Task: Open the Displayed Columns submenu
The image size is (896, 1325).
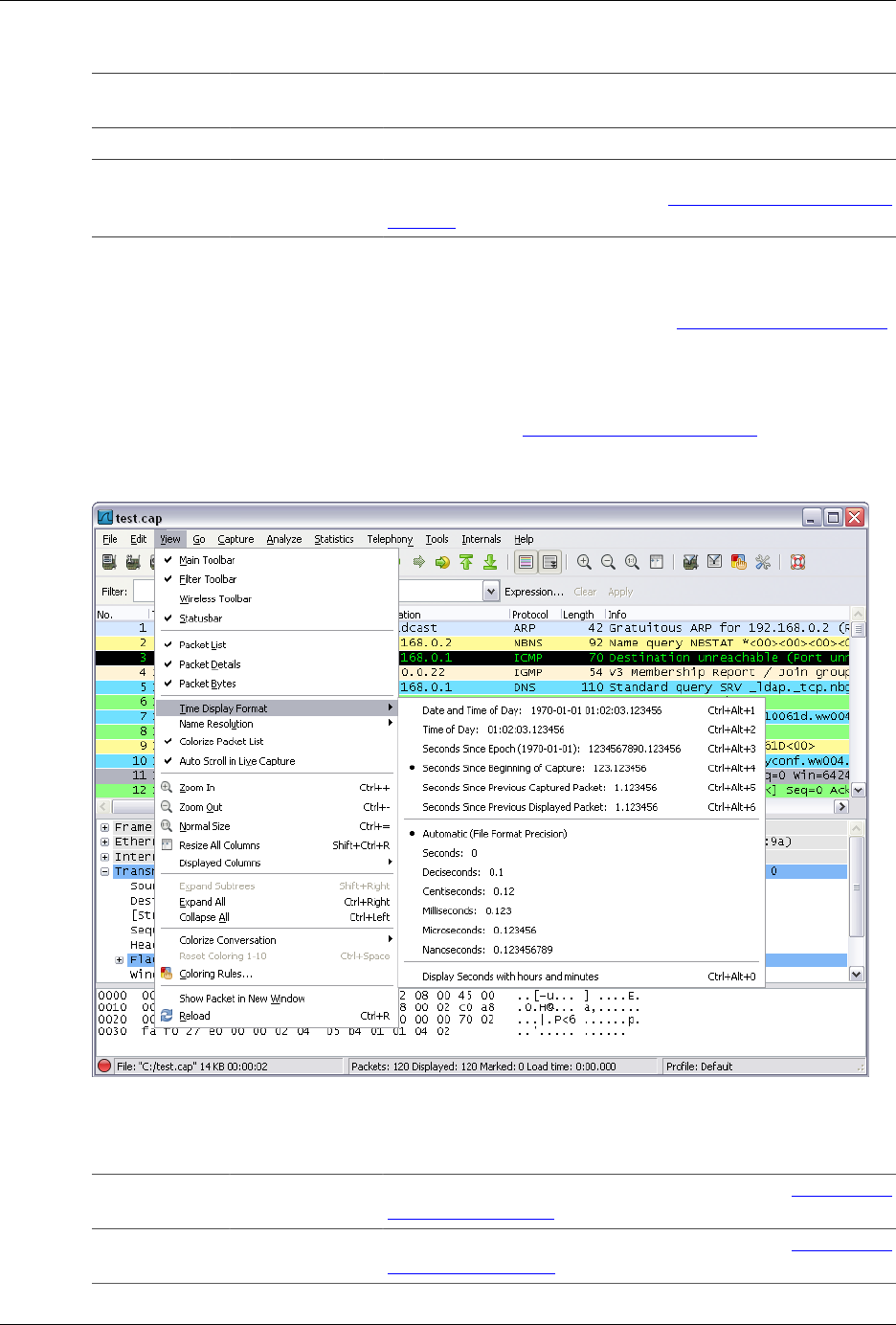Action: [276, 863]
